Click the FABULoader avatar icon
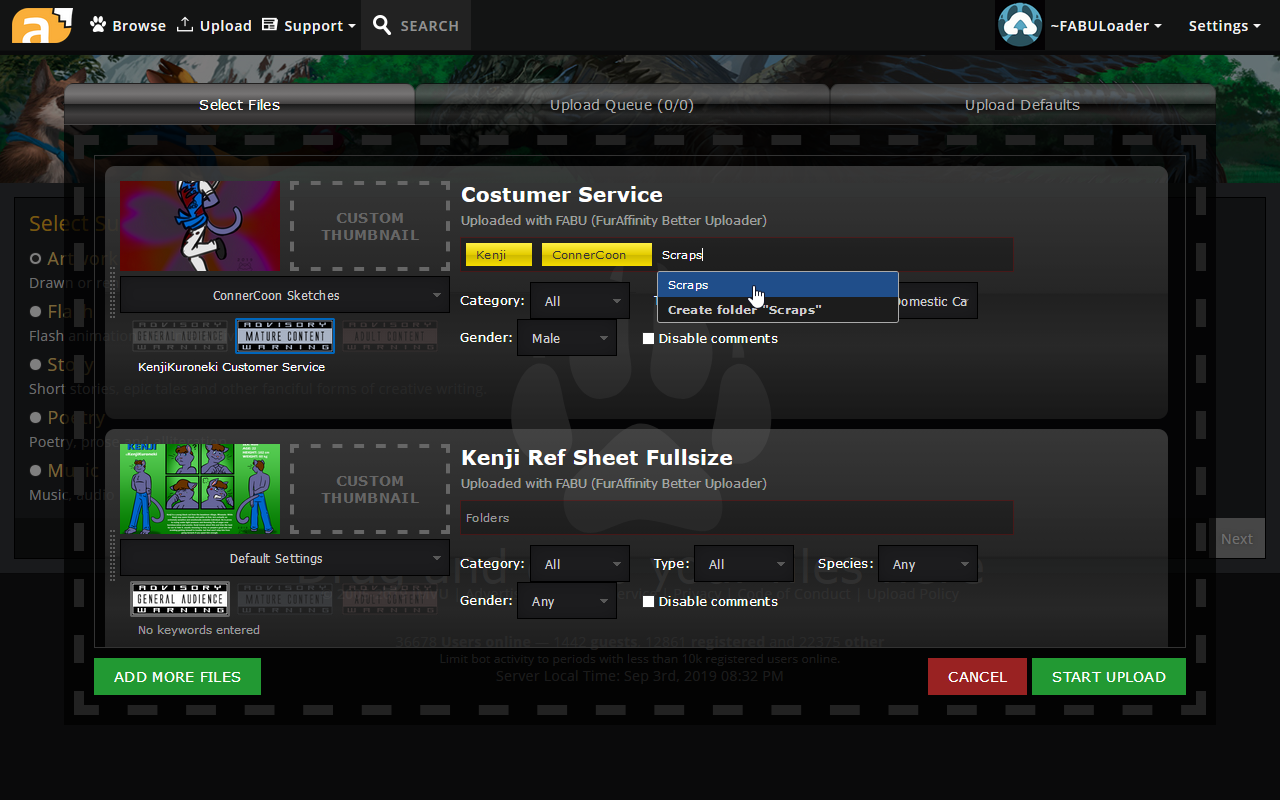This screenshot has width=1280, height=800. tap(1020, 25)
